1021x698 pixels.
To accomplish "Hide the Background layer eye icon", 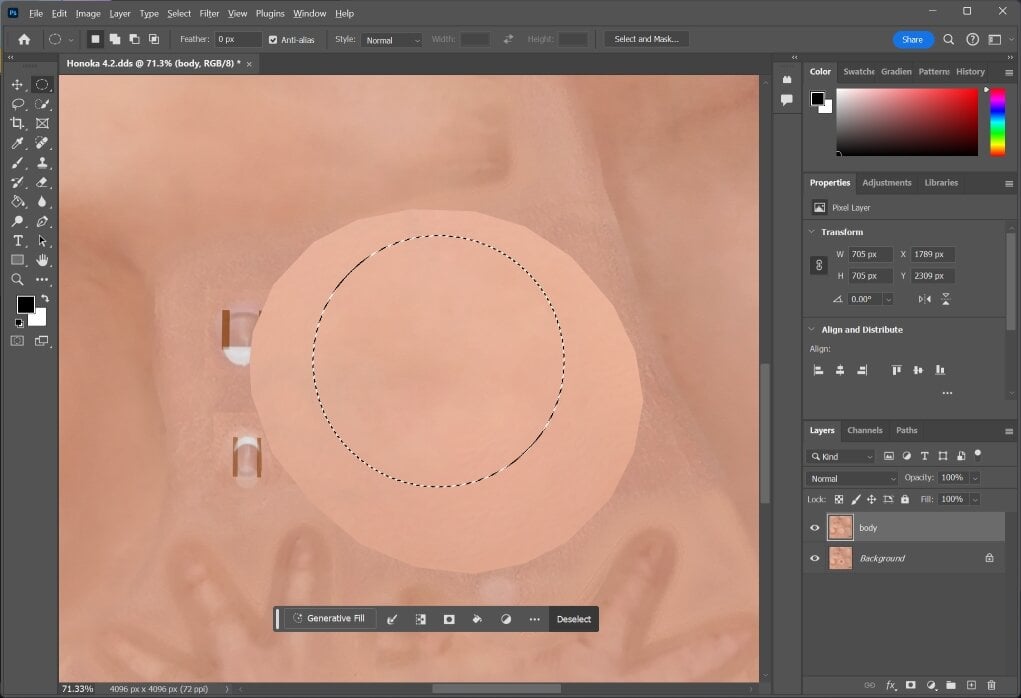I will 815,558.
